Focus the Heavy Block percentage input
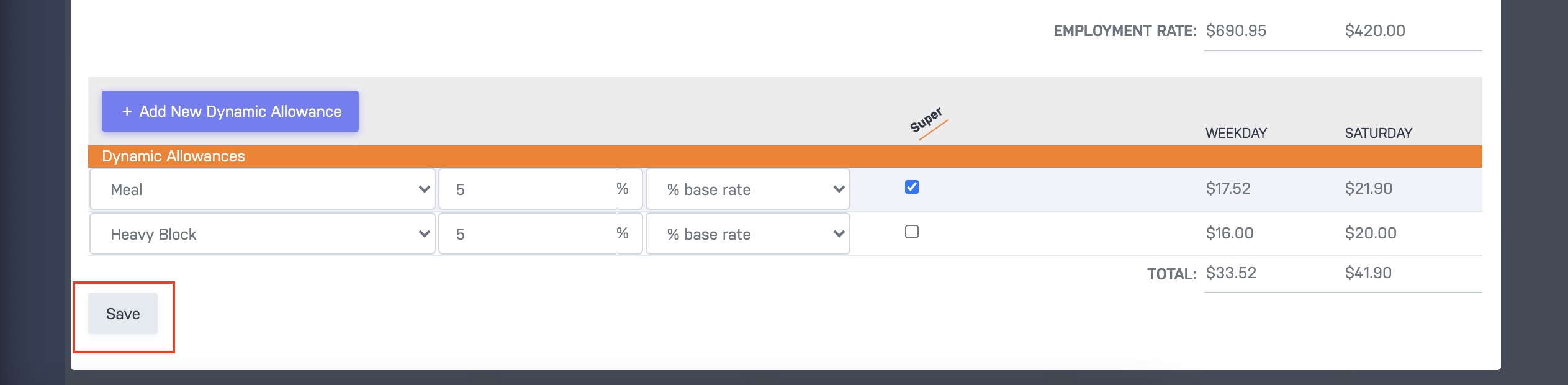 pyautogui.click(x=528, y=234)
